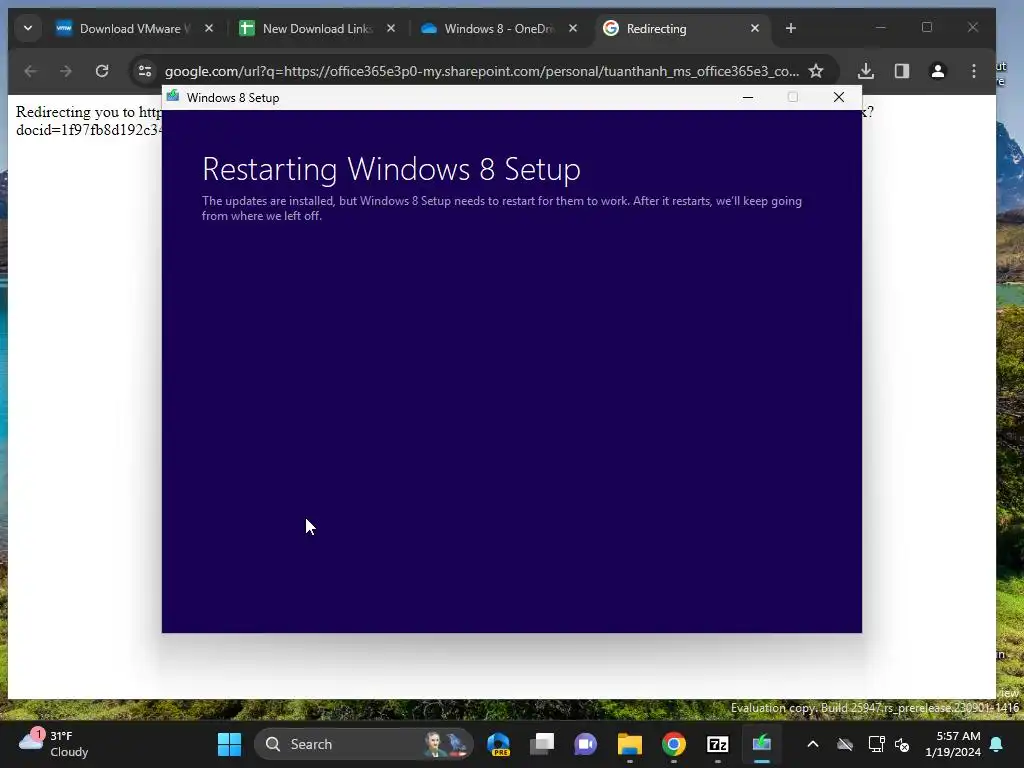Reload the current page
The image size is (1024, 768).
[102, 71]
